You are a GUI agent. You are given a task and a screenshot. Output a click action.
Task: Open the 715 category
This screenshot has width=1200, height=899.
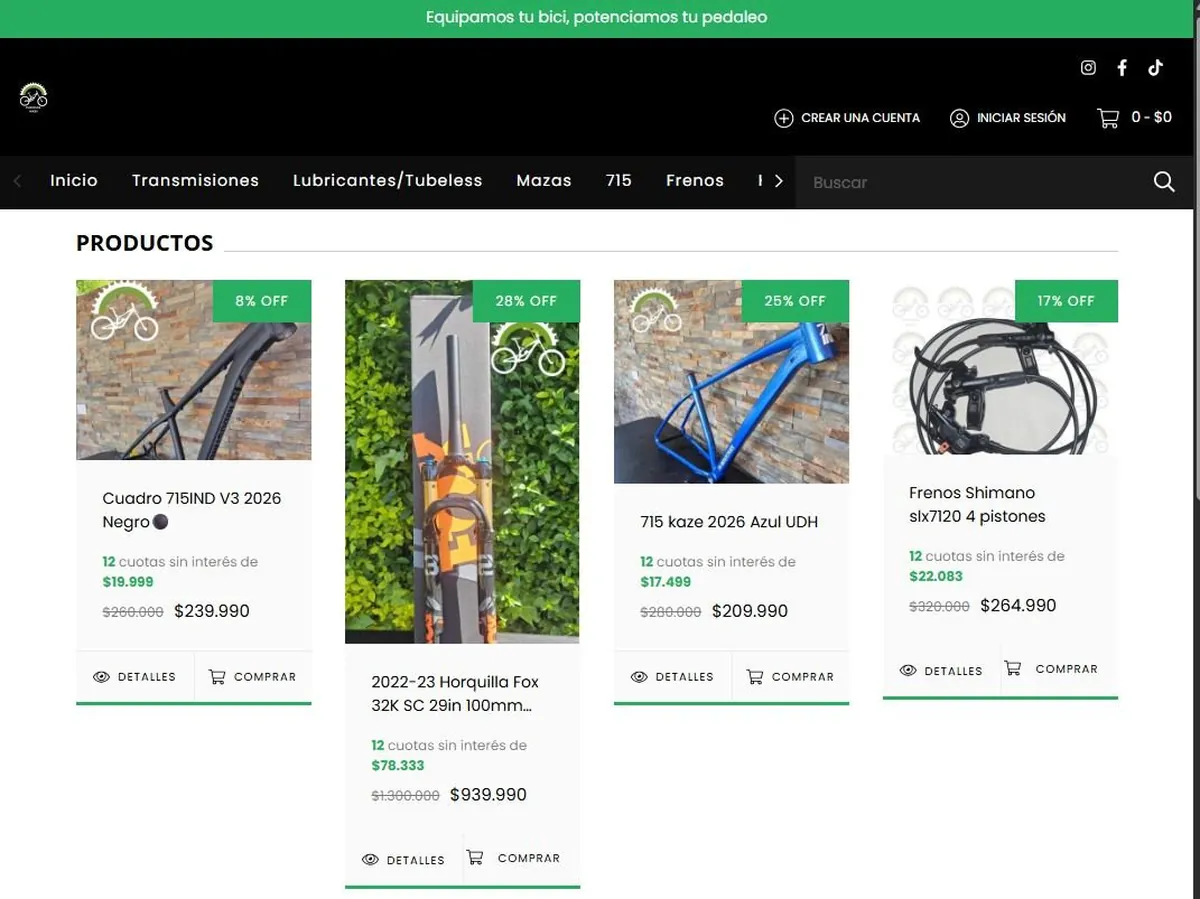(x=619, y=181)
